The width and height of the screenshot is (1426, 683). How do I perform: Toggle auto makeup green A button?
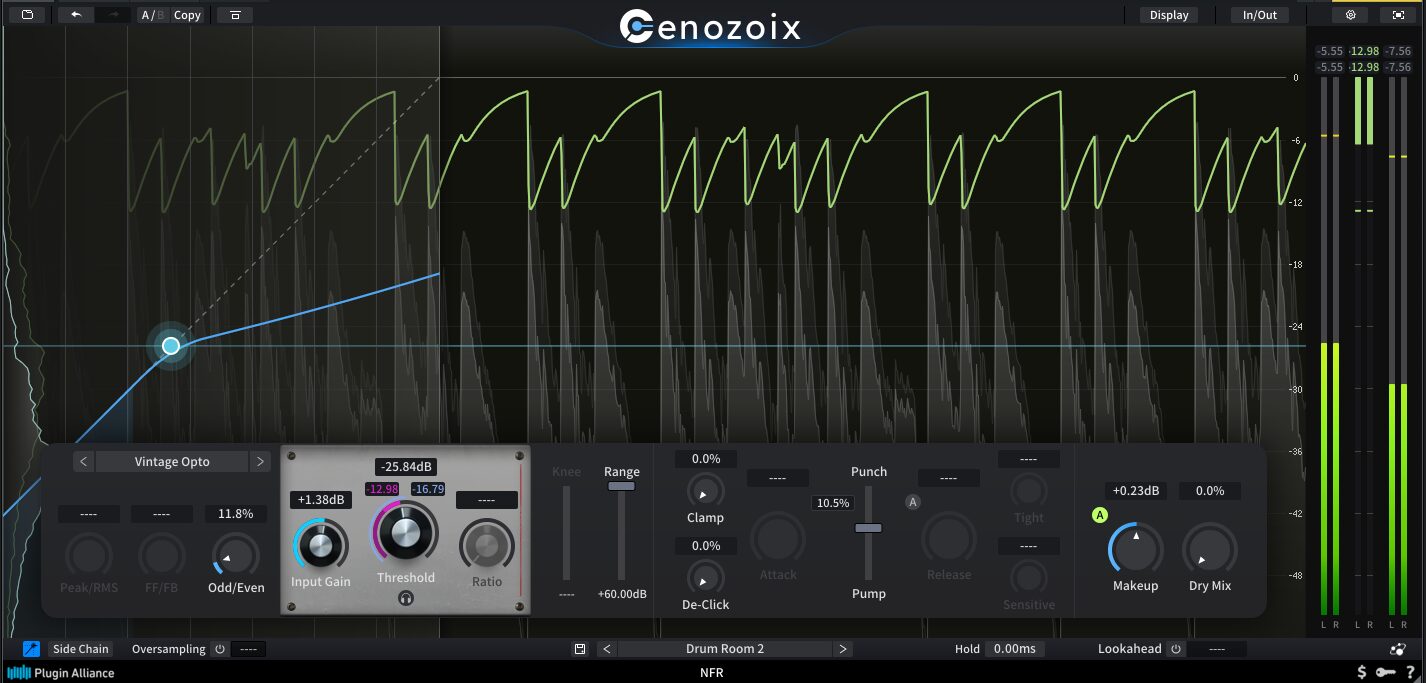click(x=1100, y=516)
